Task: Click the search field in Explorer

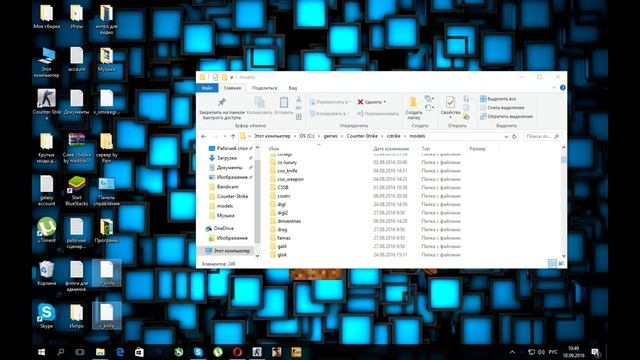Action: point(542,136)
